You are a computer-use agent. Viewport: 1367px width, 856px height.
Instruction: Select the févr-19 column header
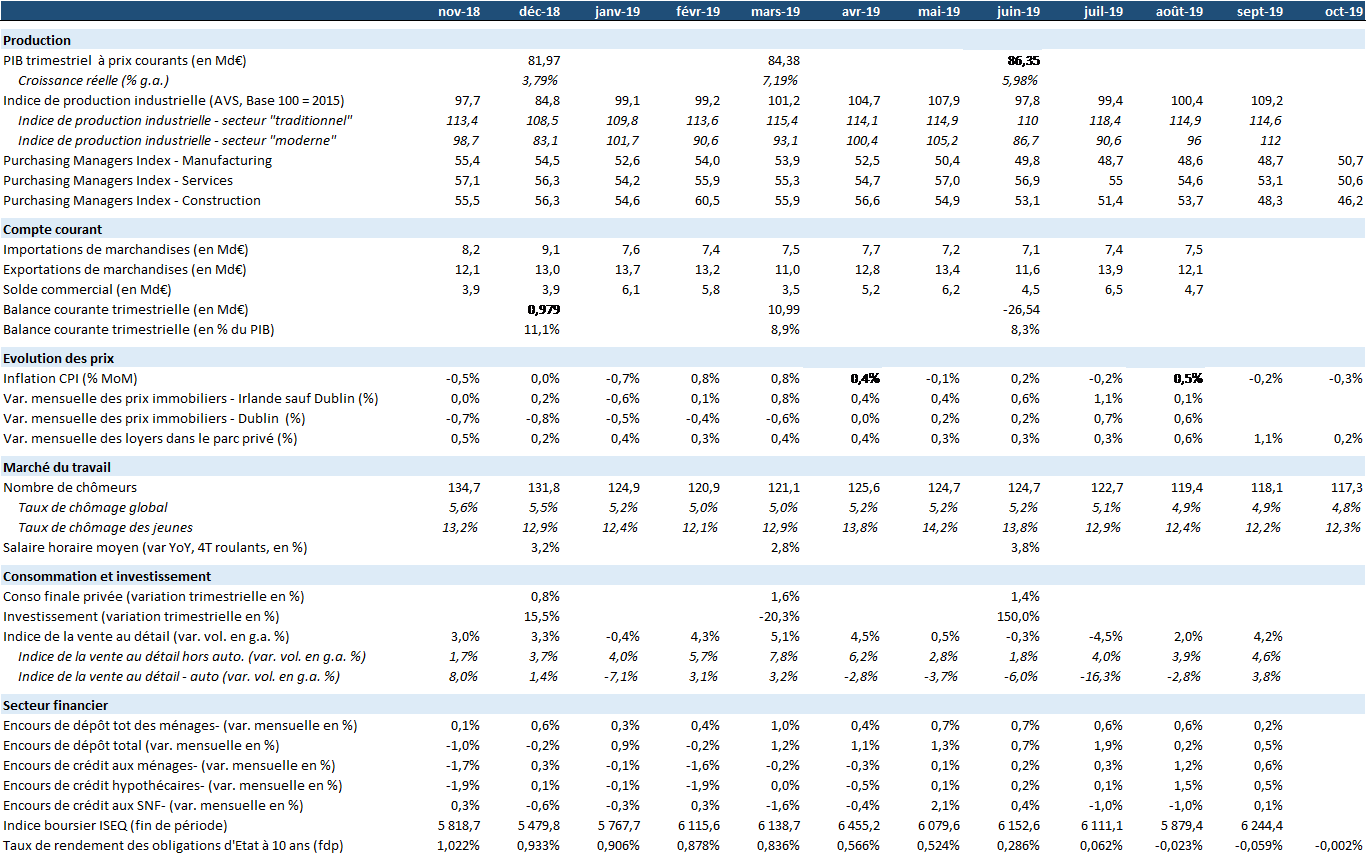coord(698,11)
